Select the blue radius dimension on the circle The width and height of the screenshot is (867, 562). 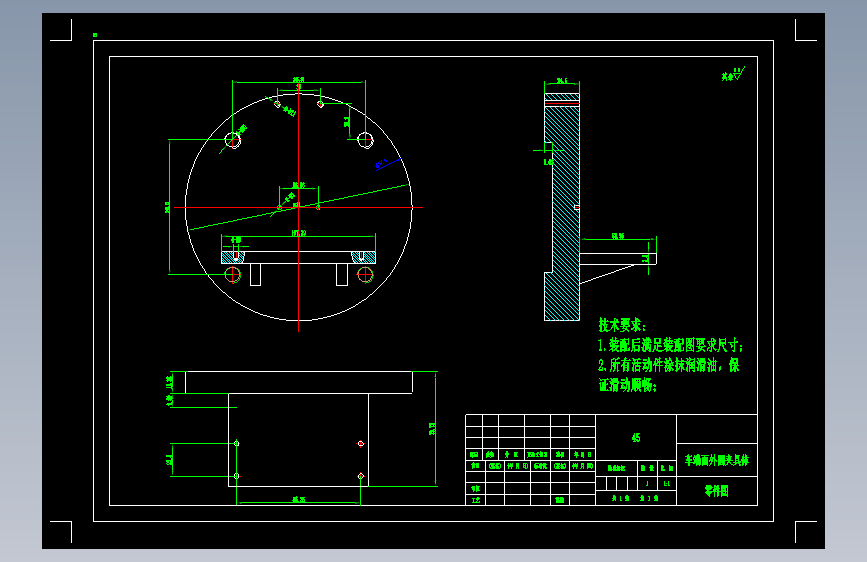388,163
